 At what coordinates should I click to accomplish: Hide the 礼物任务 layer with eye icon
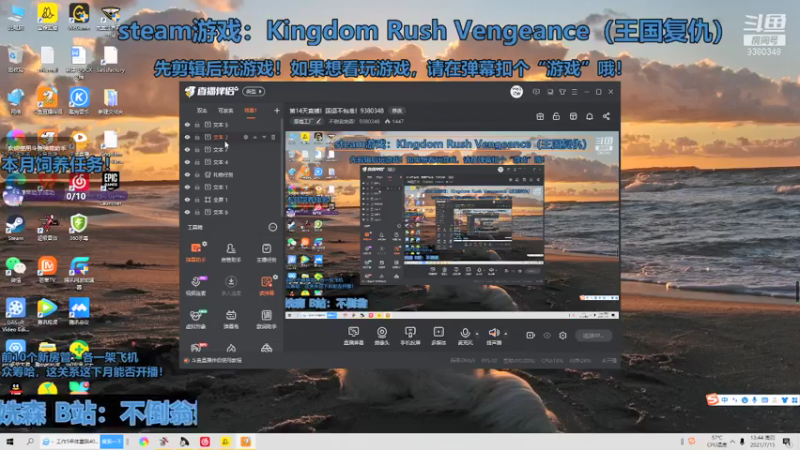tap(187, 174)
